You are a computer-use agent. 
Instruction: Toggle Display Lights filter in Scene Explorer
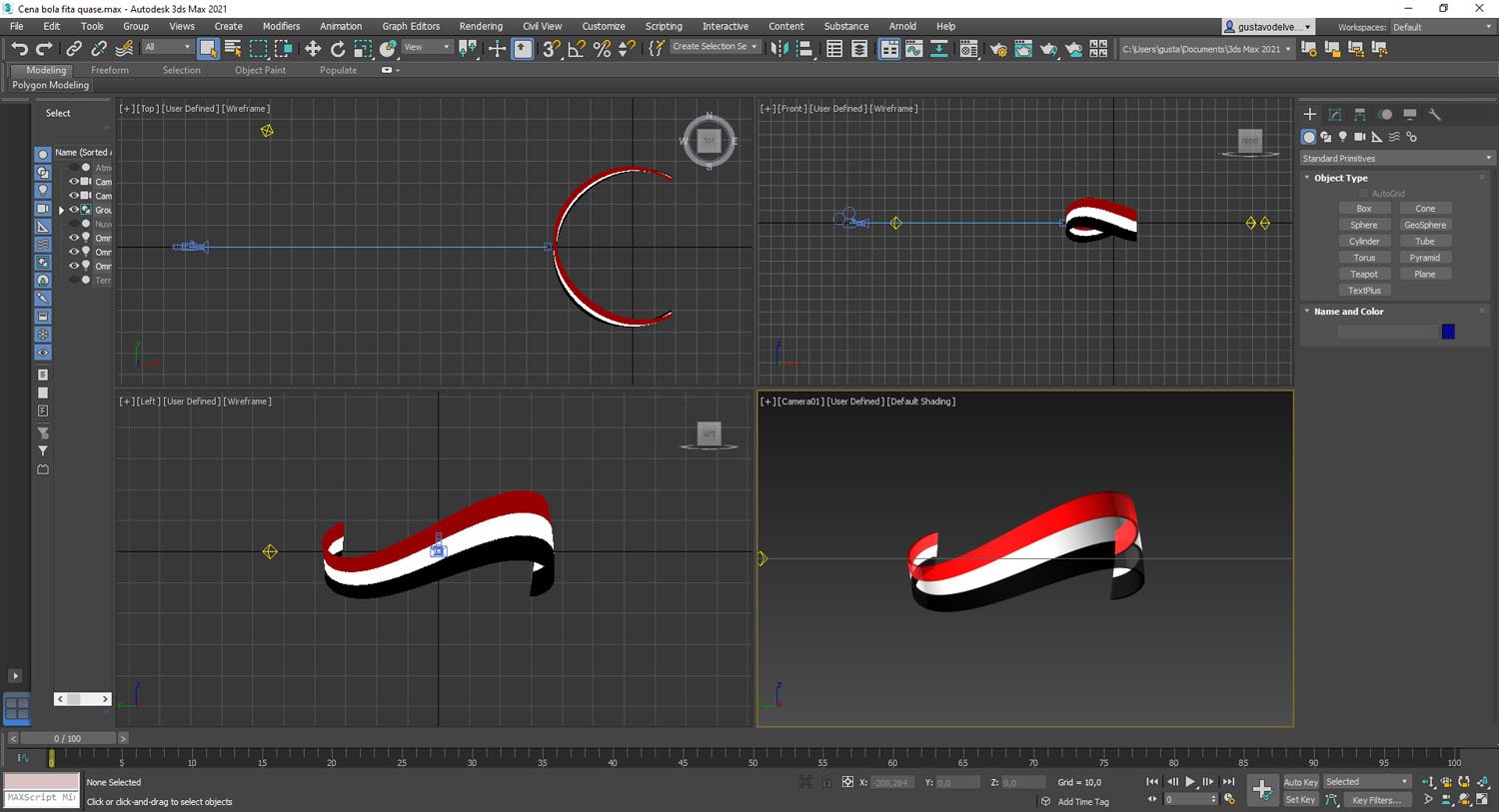tap(42, 190)
